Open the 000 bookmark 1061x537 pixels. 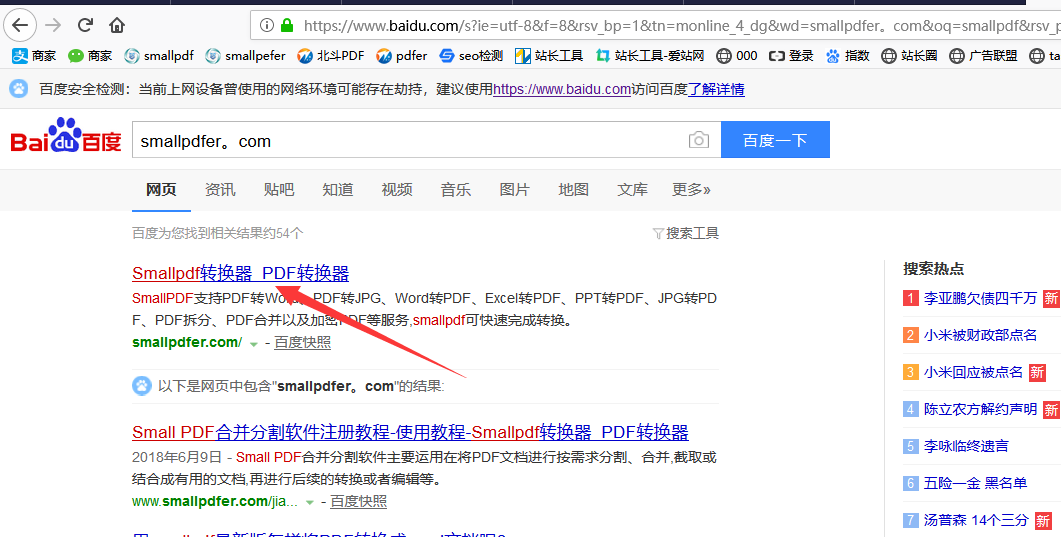click(x=737, y=56)
